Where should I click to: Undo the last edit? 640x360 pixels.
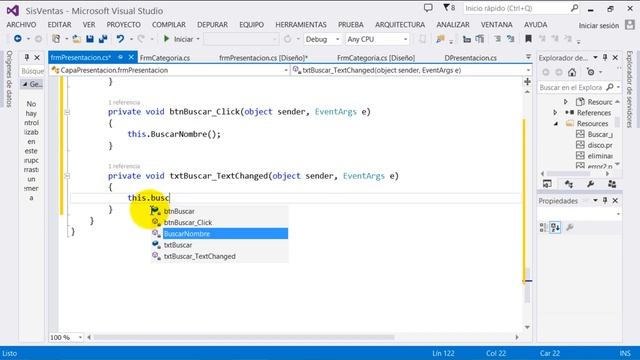tap(120, 39)
